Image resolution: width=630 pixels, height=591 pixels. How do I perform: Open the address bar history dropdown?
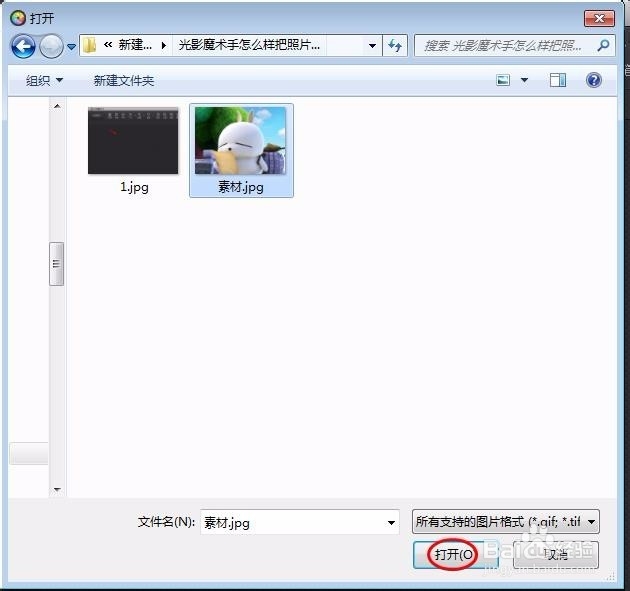[372, 45]
